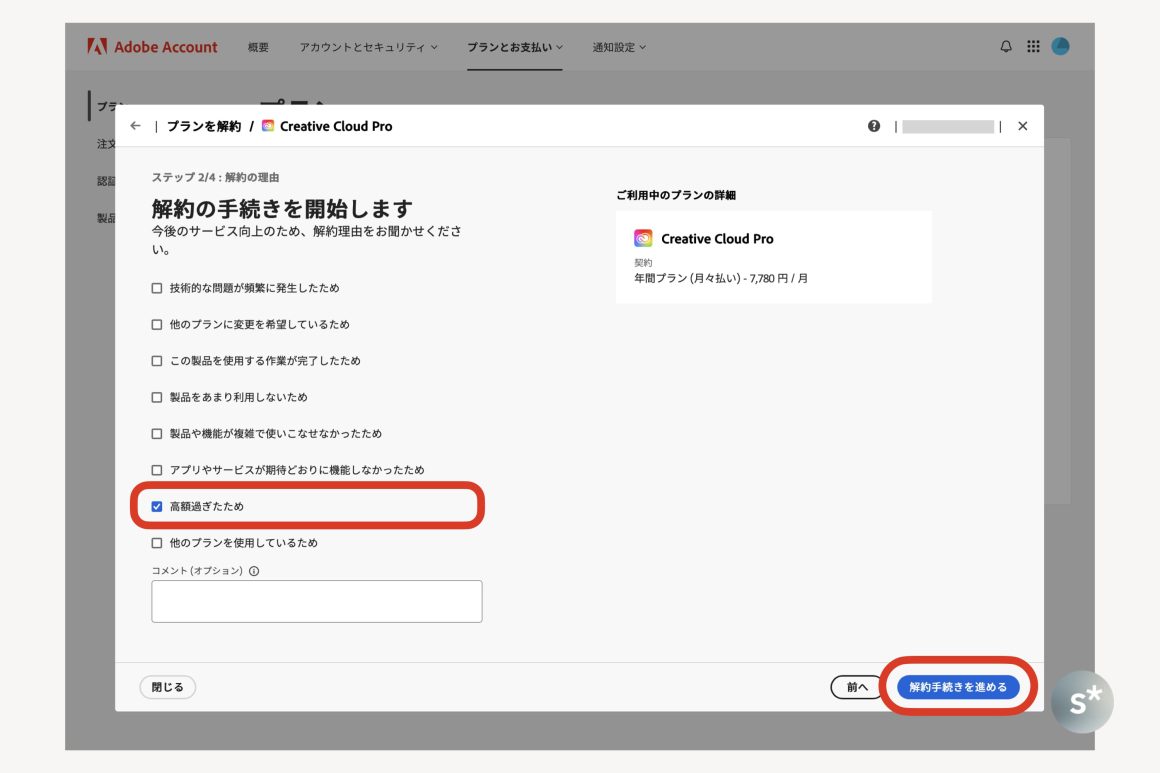Click the floating S* badge icon

(1082, 702)
